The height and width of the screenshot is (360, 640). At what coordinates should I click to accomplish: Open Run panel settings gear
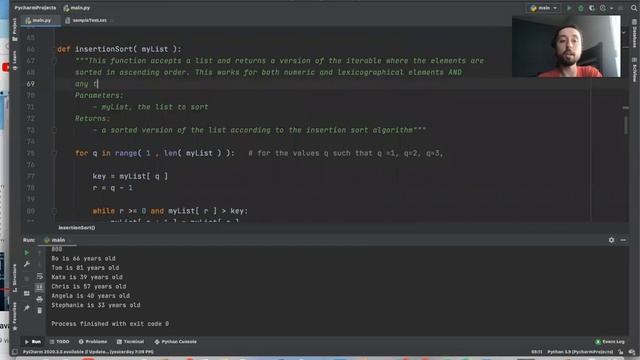611,240
